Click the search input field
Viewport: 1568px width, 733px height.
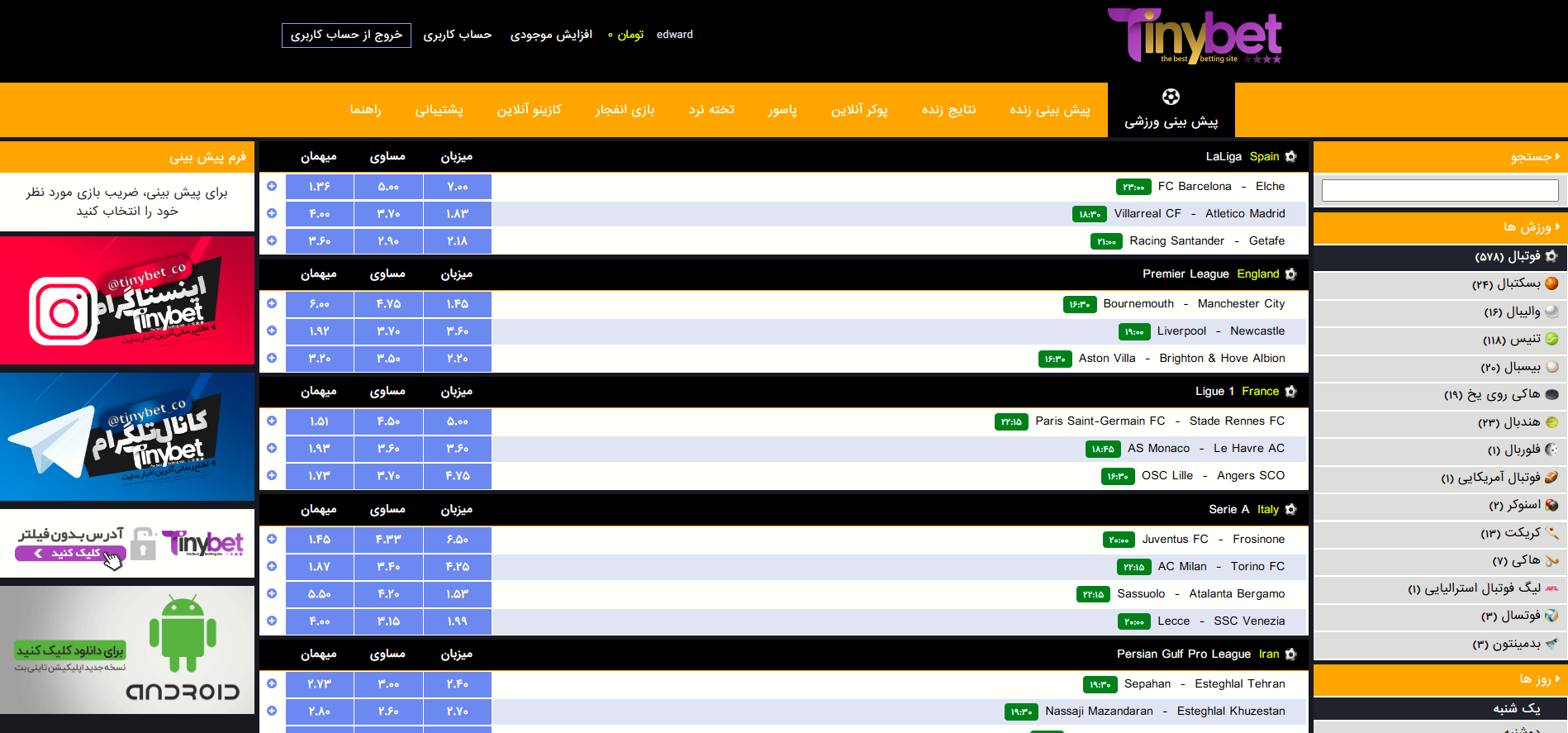coord(1440,191)
